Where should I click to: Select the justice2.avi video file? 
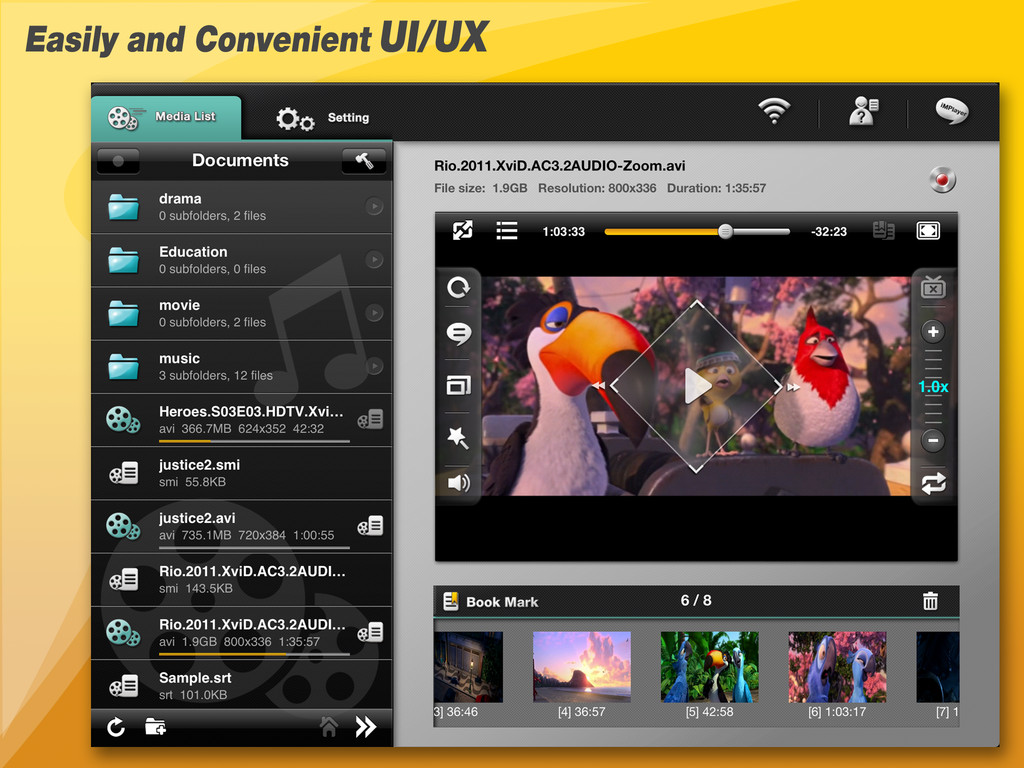click(242, 526)
